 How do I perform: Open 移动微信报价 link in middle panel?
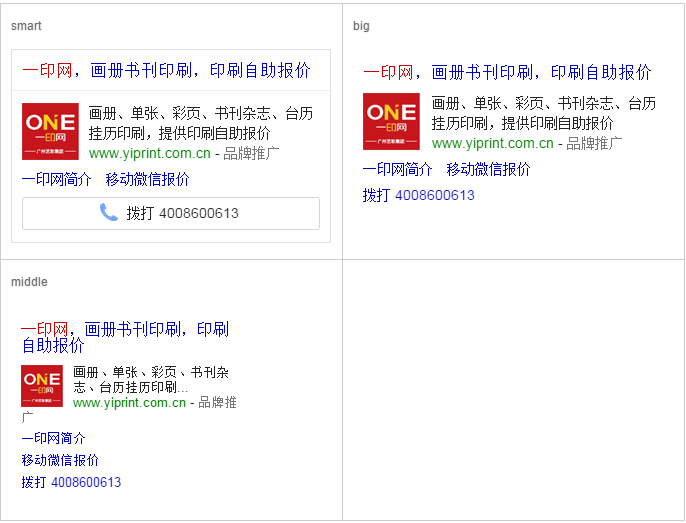[60, 460]
